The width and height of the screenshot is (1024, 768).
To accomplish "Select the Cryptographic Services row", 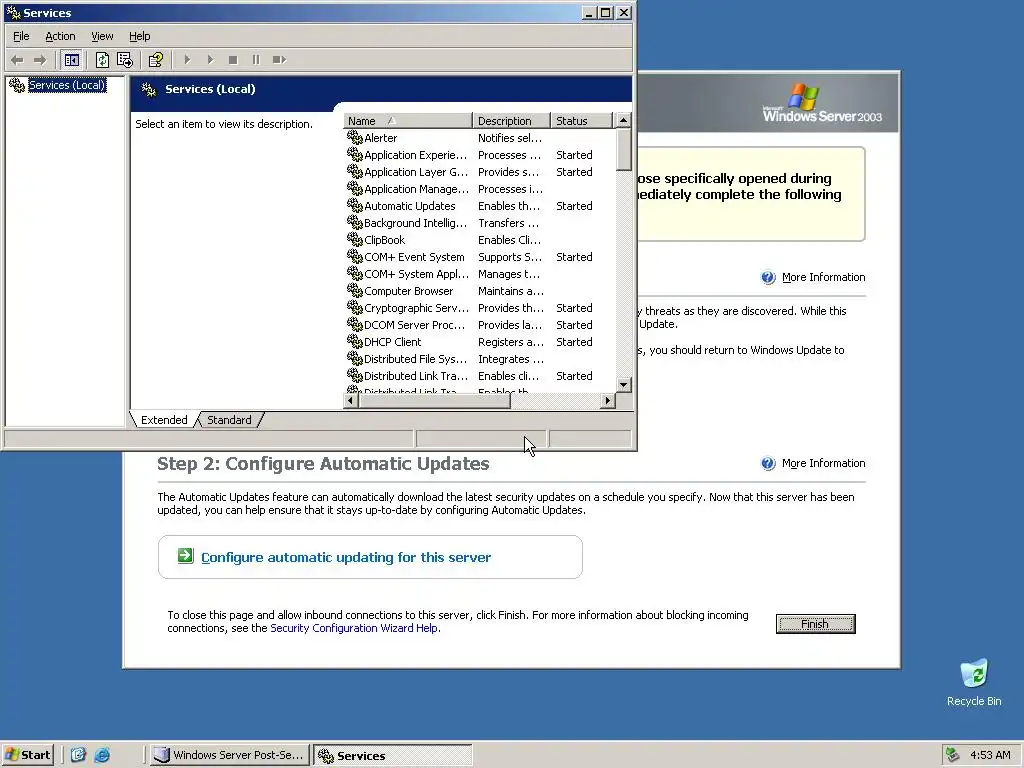I will [x=479, y=308].
